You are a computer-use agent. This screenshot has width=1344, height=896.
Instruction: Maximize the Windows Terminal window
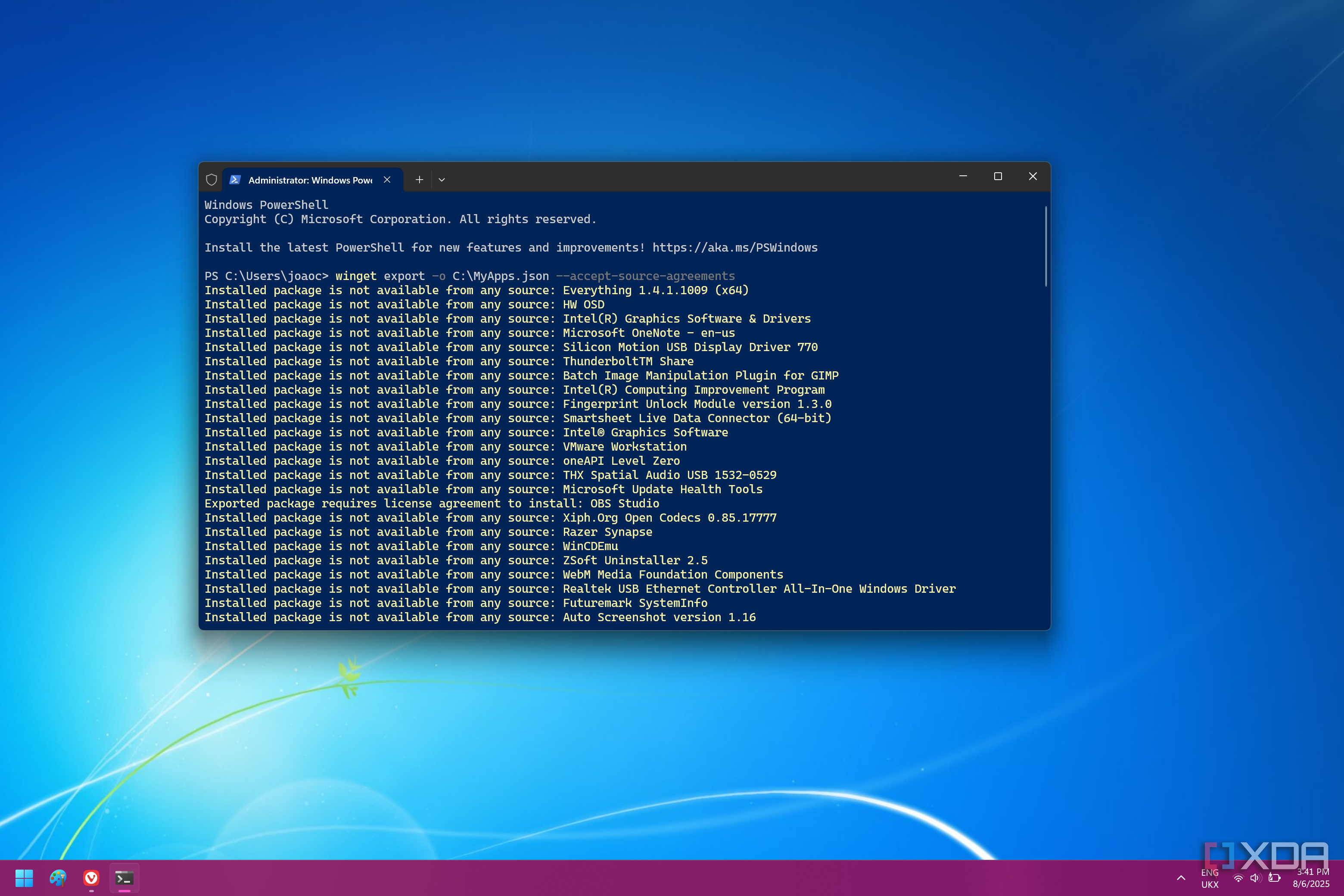point(998,176)
